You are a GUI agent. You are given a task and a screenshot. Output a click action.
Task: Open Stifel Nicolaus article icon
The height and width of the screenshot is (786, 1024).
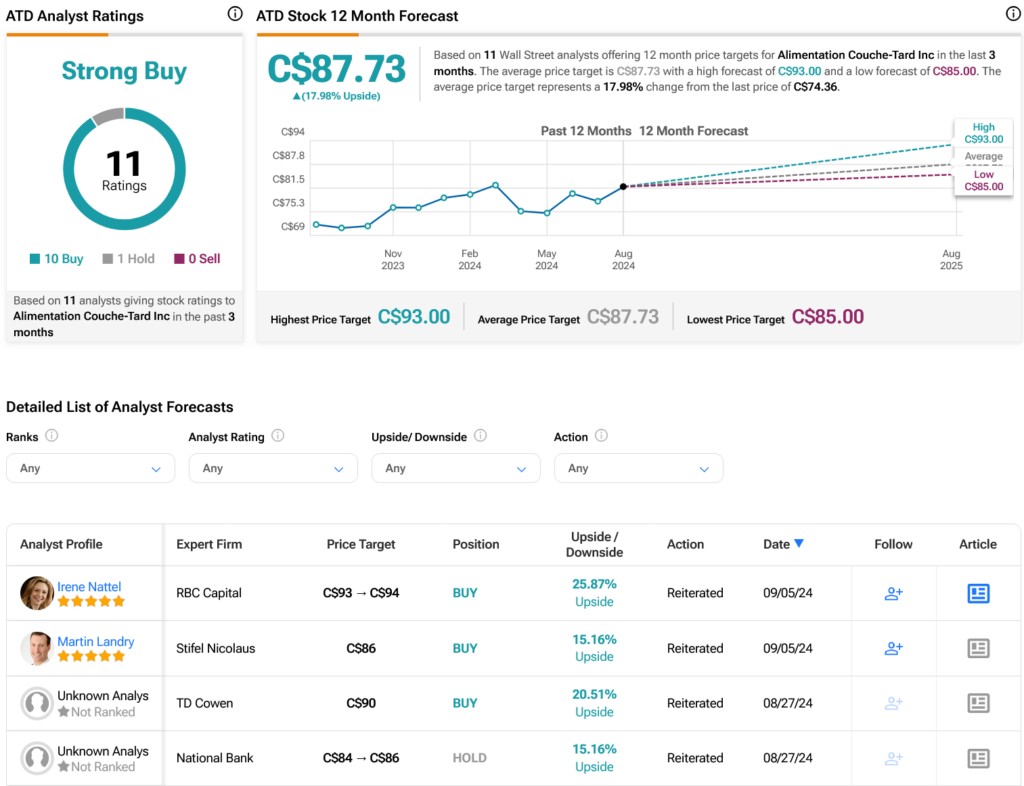click(x=978, y=648)
